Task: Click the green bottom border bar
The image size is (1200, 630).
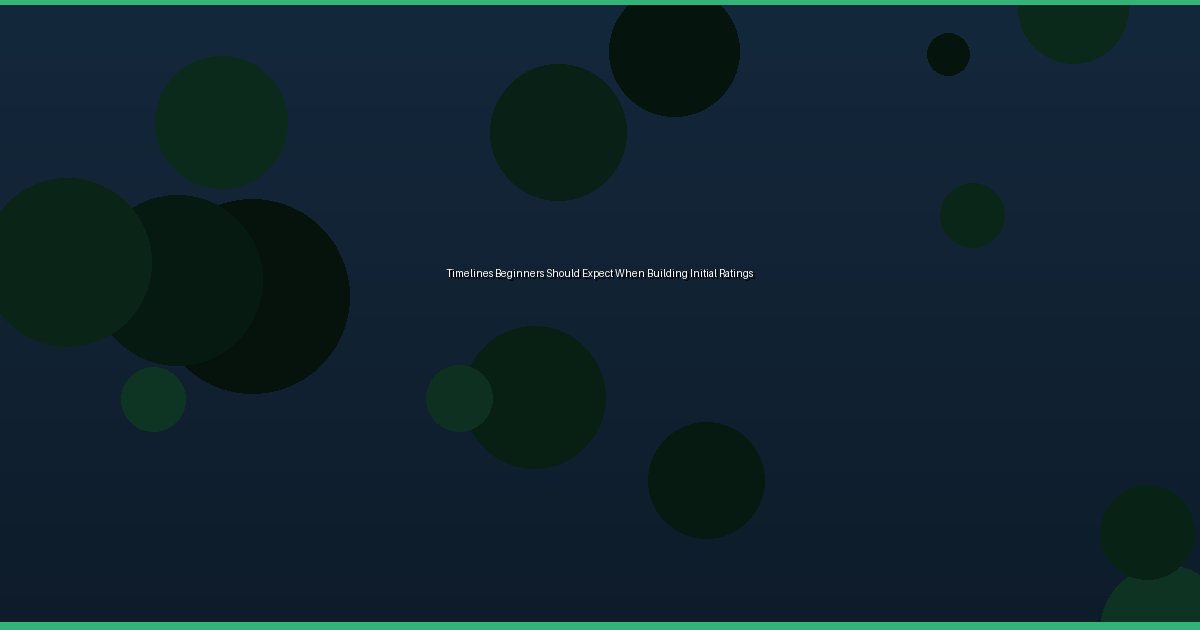Action: (x=600, y=627)
